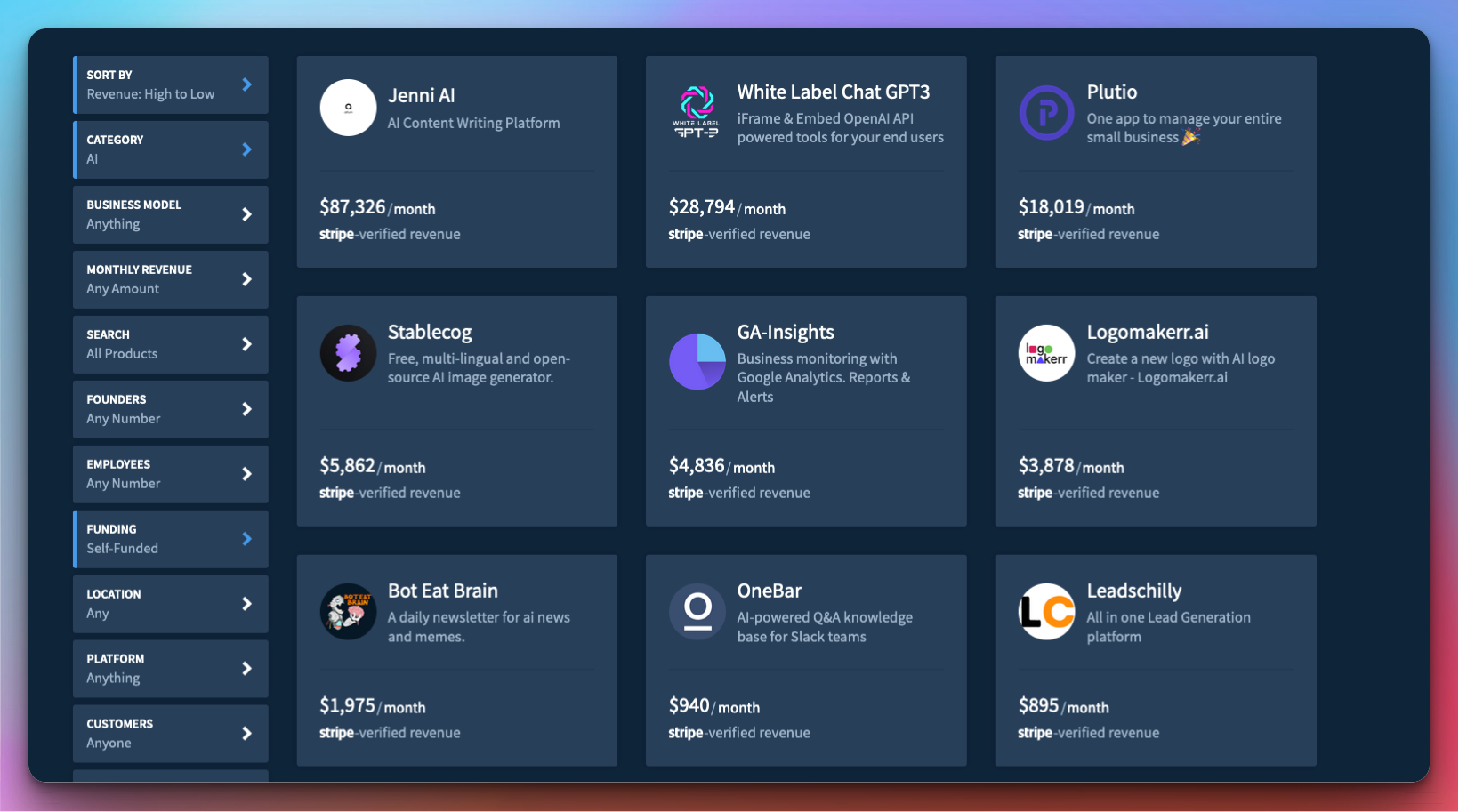Screen dimensions: 1459x812
Task: Click the $895 revenue figure
Action: [x=1039, y=706]
